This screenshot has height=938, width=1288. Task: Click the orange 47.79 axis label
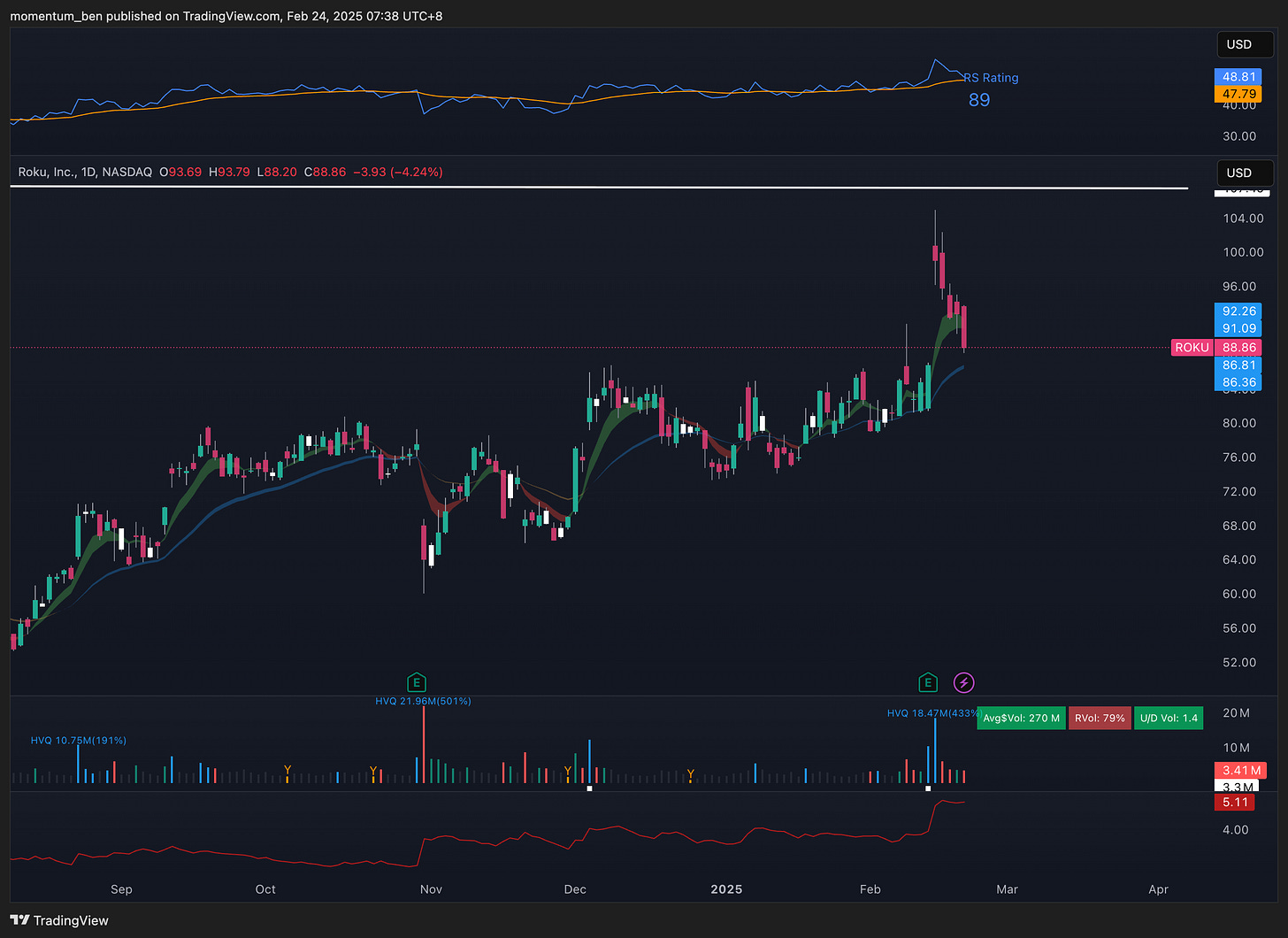pos(1239,94)
